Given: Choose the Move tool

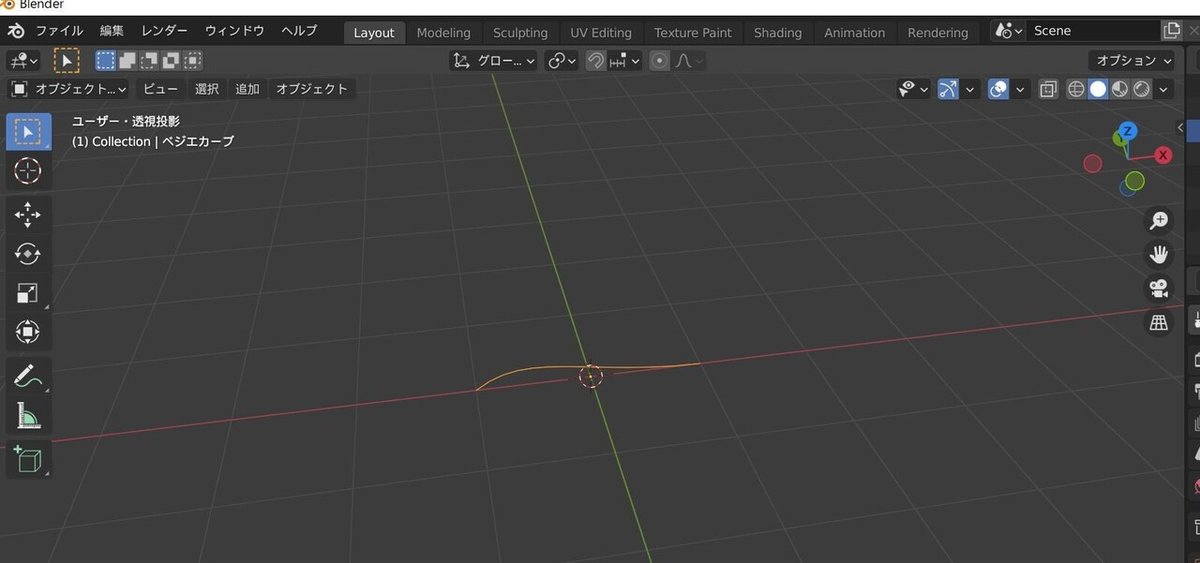Looking at the screenshot, I should coord(28,214).
